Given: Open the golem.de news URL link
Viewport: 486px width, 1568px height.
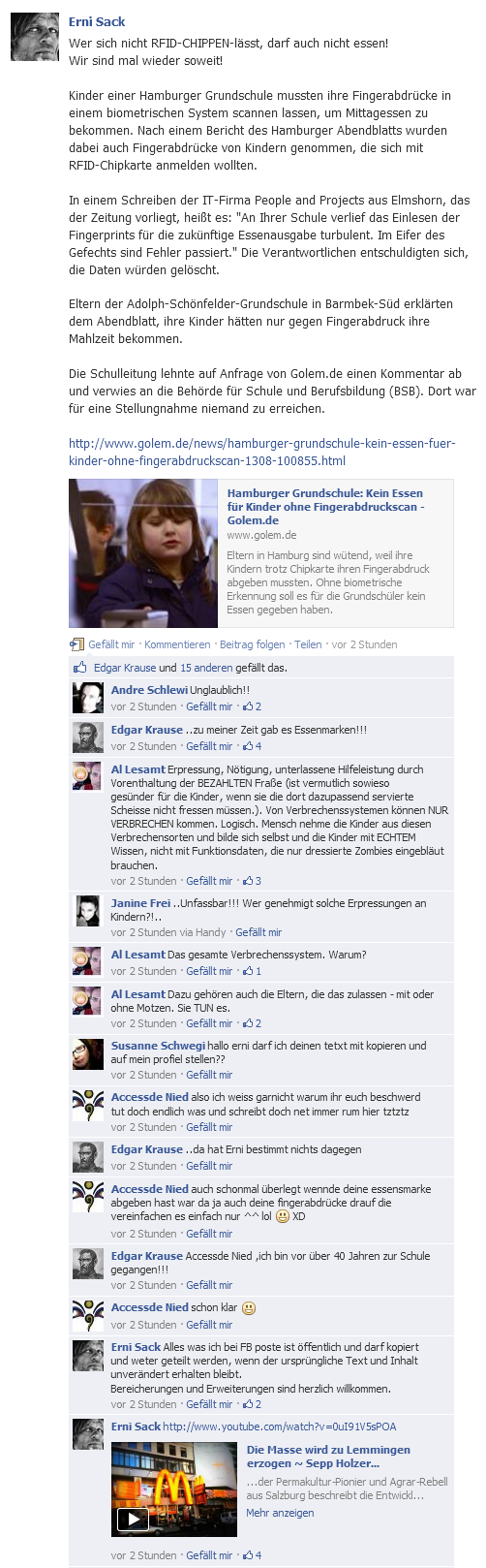Looking at the screenshot, I should click(261, 452).
